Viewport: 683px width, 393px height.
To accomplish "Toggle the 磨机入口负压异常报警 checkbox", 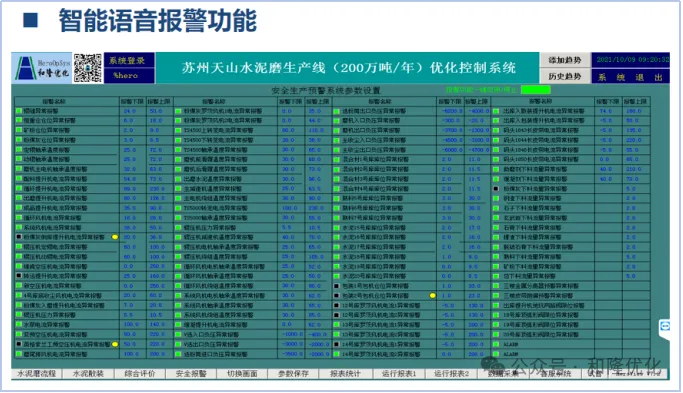I will click(336, 120).
